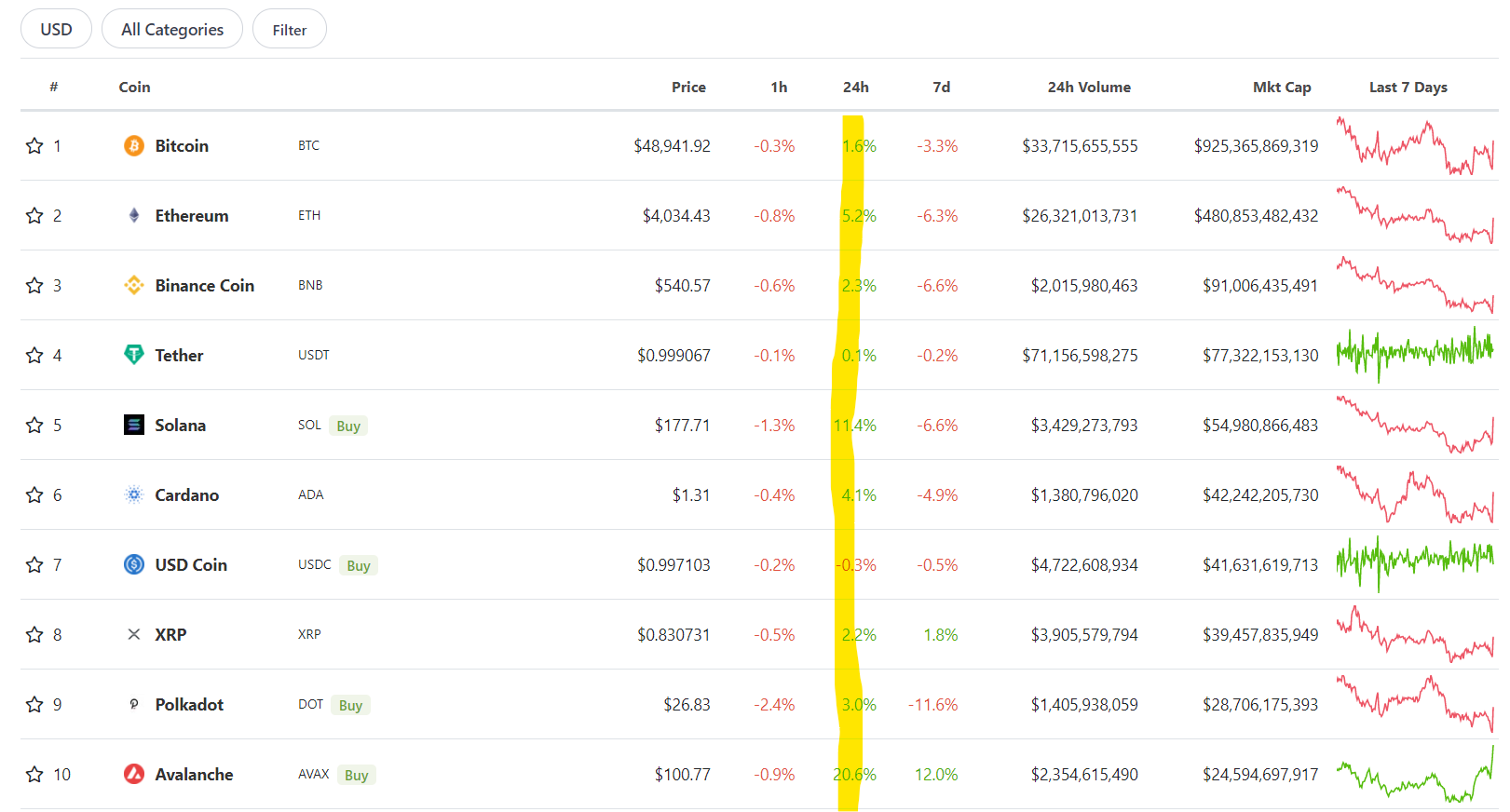
Task: Click the Buy button next to SOL
Action: point(348,426)
